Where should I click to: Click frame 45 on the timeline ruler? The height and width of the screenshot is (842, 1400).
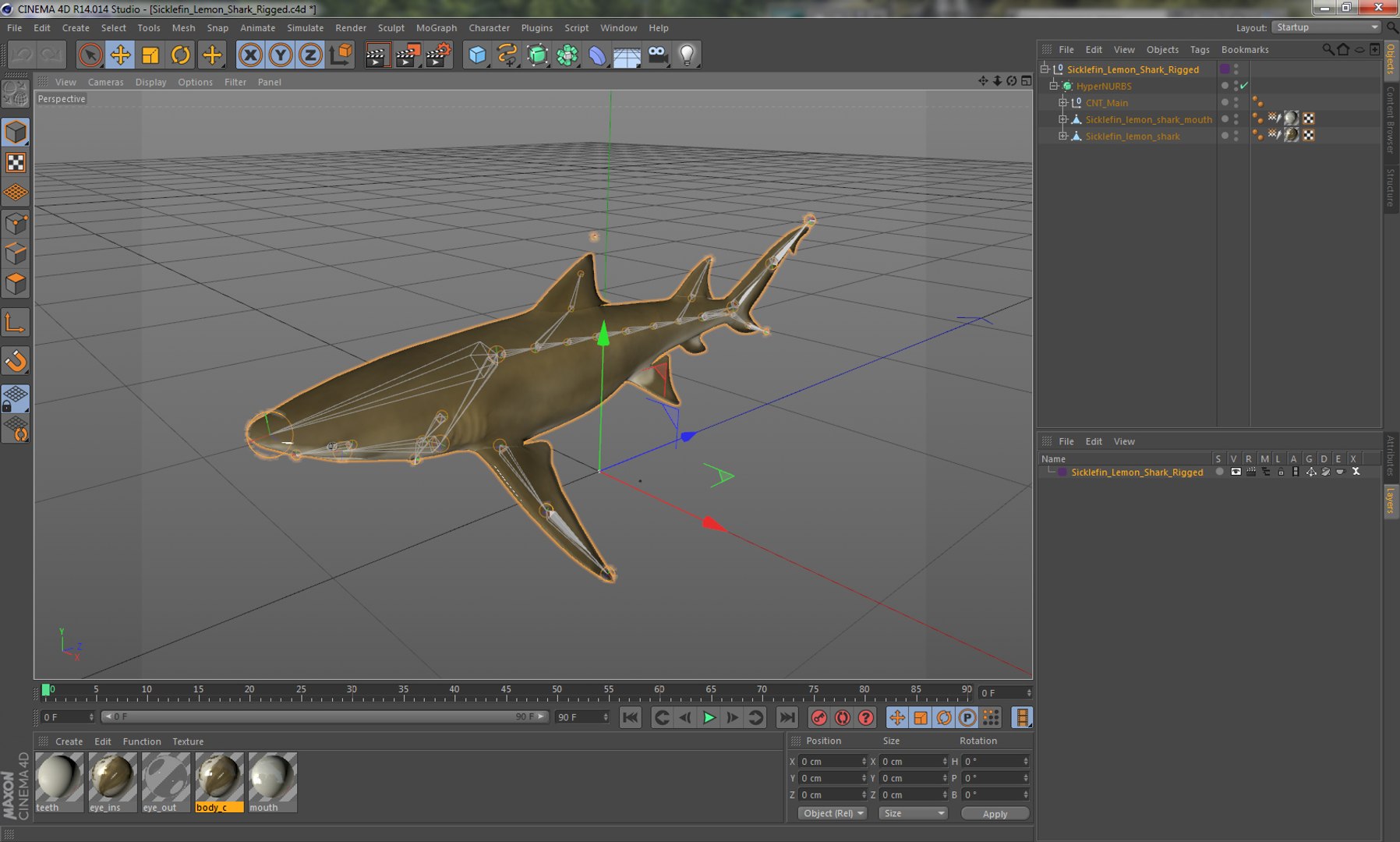[x=506, y=691]
